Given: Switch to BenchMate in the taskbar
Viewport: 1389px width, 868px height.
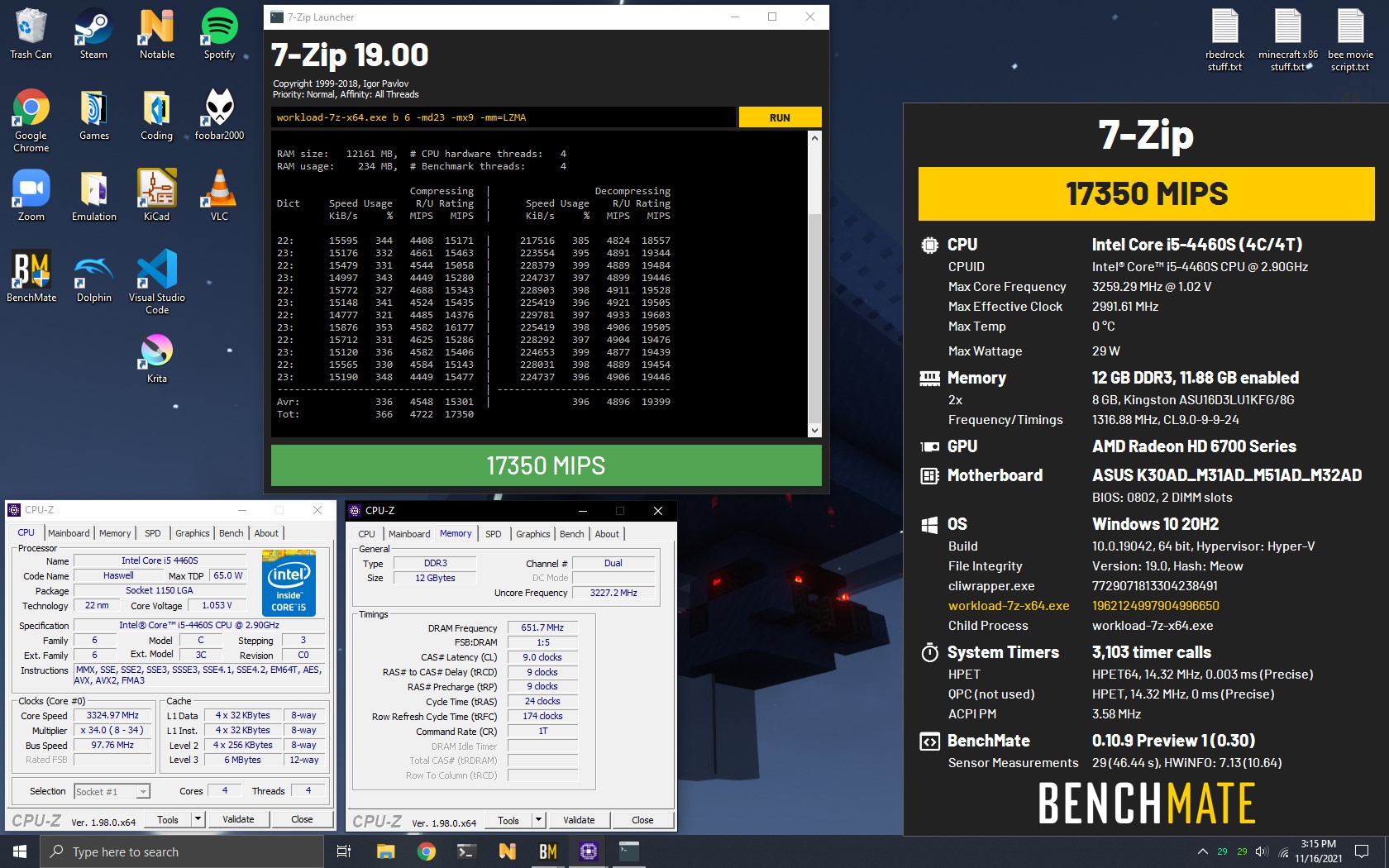Looking at the screenshot, I should coord(547,851).
